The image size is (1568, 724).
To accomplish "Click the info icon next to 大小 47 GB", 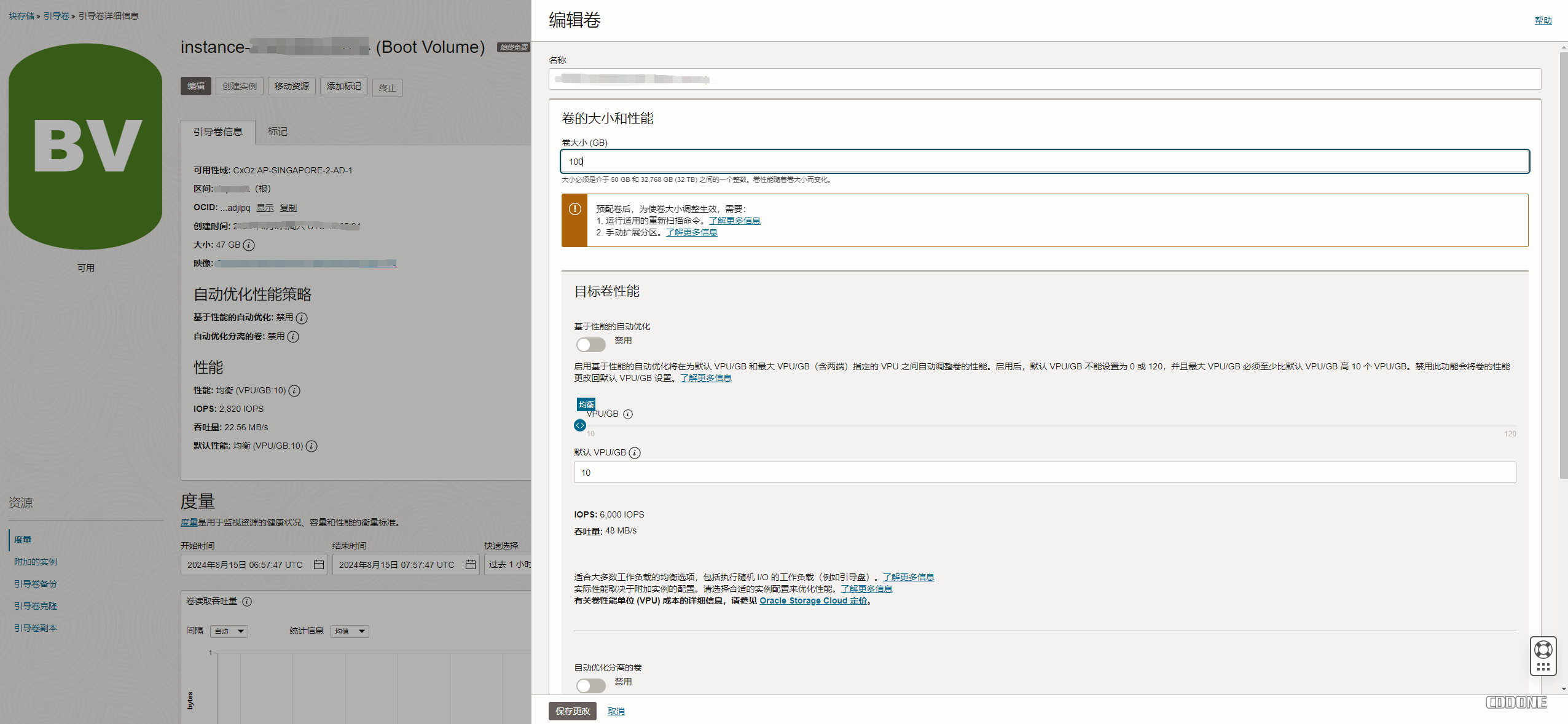I will point(249,245).
